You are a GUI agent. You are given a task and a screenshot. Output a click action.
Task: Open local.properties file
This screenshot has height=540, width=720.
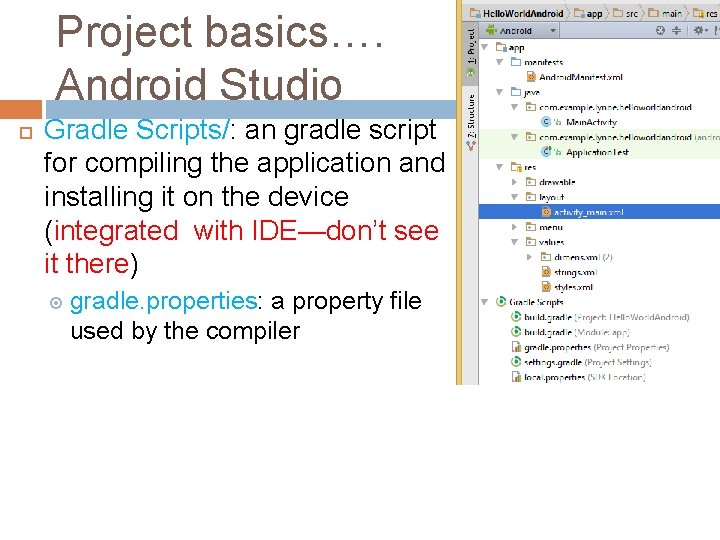pos(585,377)
